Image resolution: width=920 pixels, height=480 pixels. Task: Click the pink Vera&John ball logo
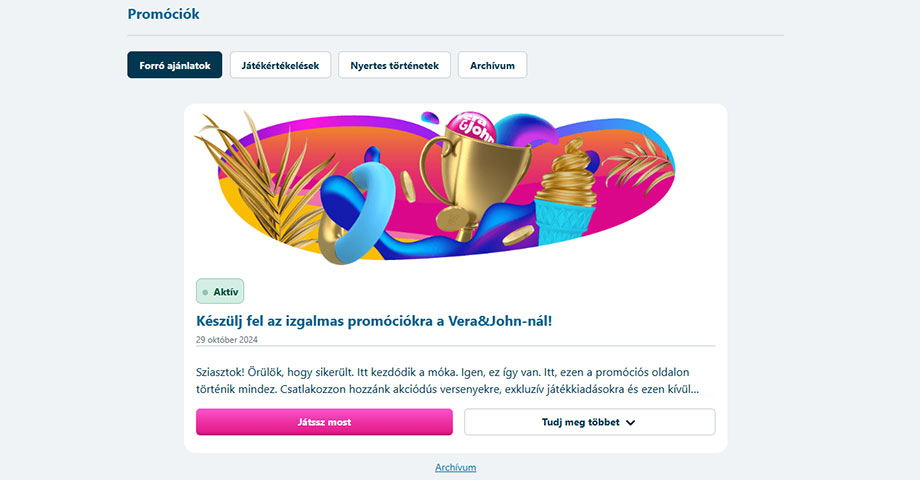coord(470,127)
